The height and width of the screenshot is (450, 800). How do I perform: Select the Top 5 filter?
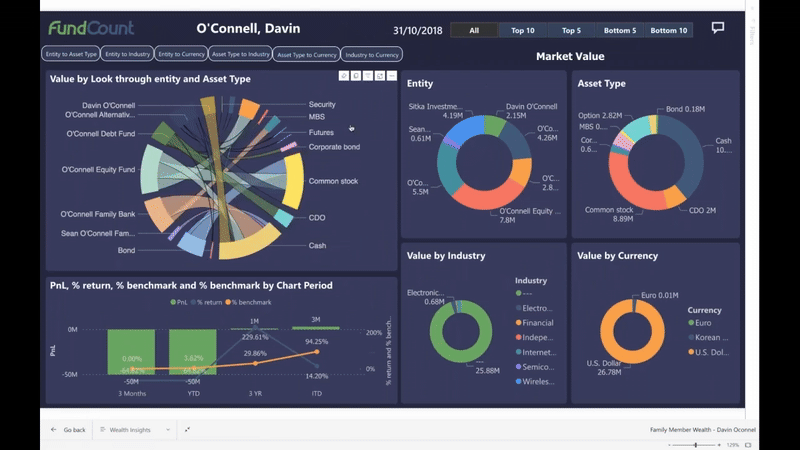tap(571, 30)
